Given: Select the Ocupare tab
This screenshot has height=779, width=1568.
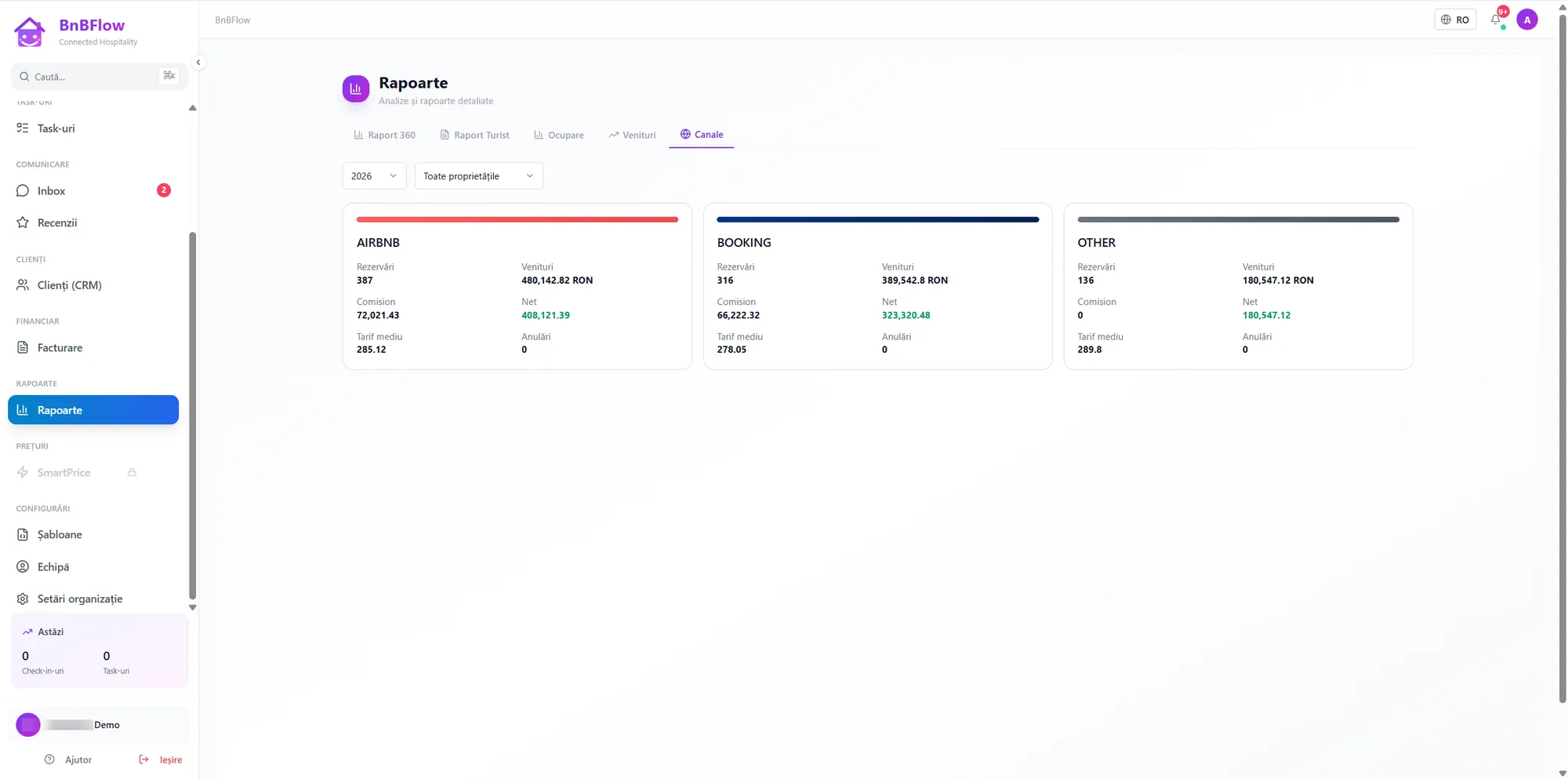Looking at the screenshot, I should [559, 135].
